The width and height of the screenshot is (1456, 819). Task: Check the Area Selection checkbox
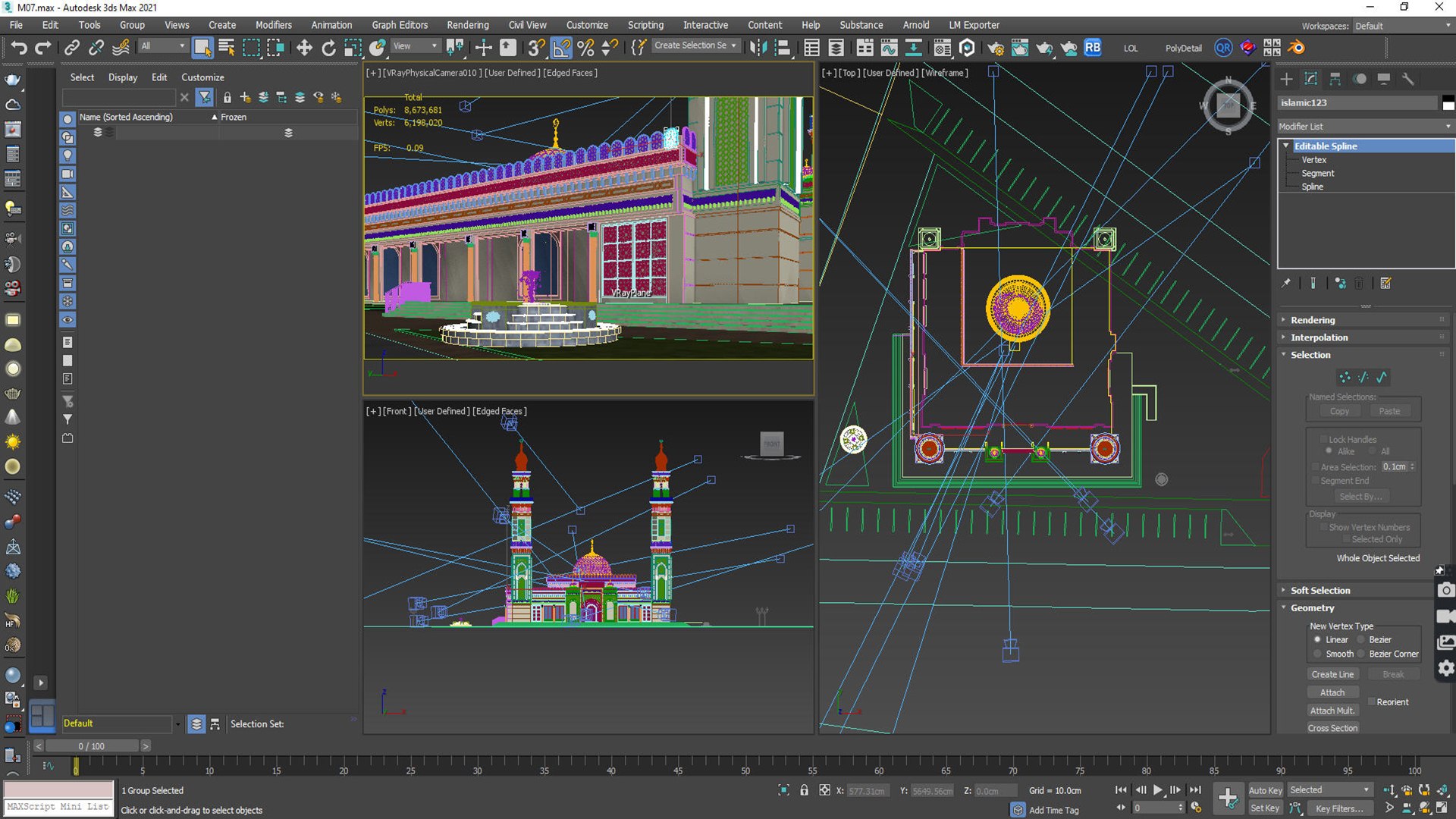point(1316,467)
